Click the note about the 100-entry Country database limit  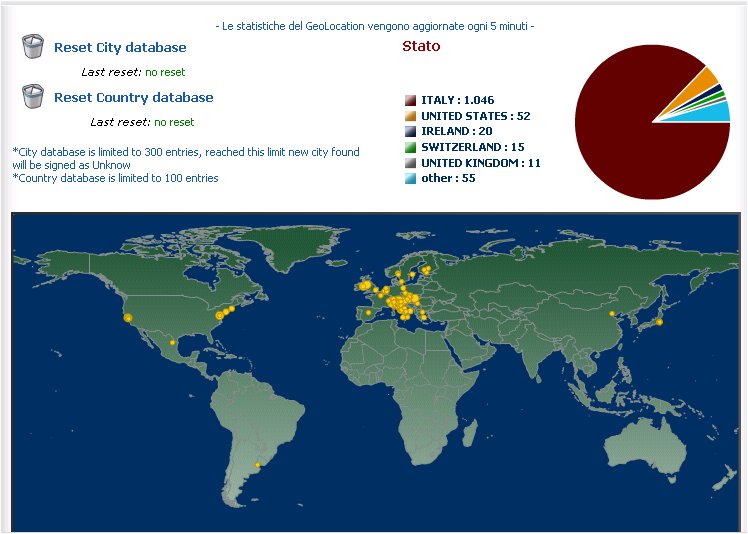(x=115, y=178)
